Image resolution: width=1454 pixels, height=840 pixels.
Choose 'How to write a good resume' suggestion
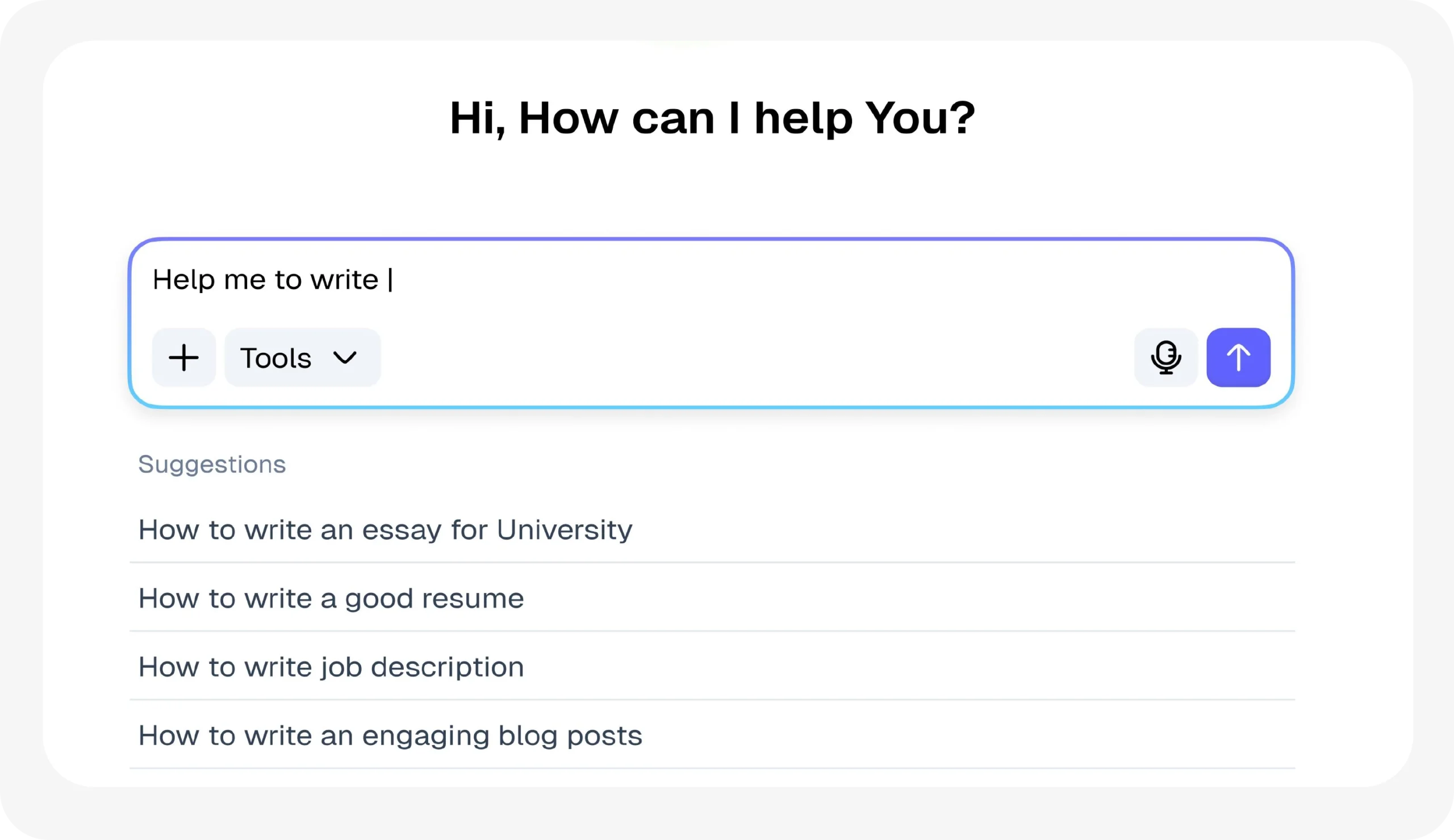click(x=331, y=598)
